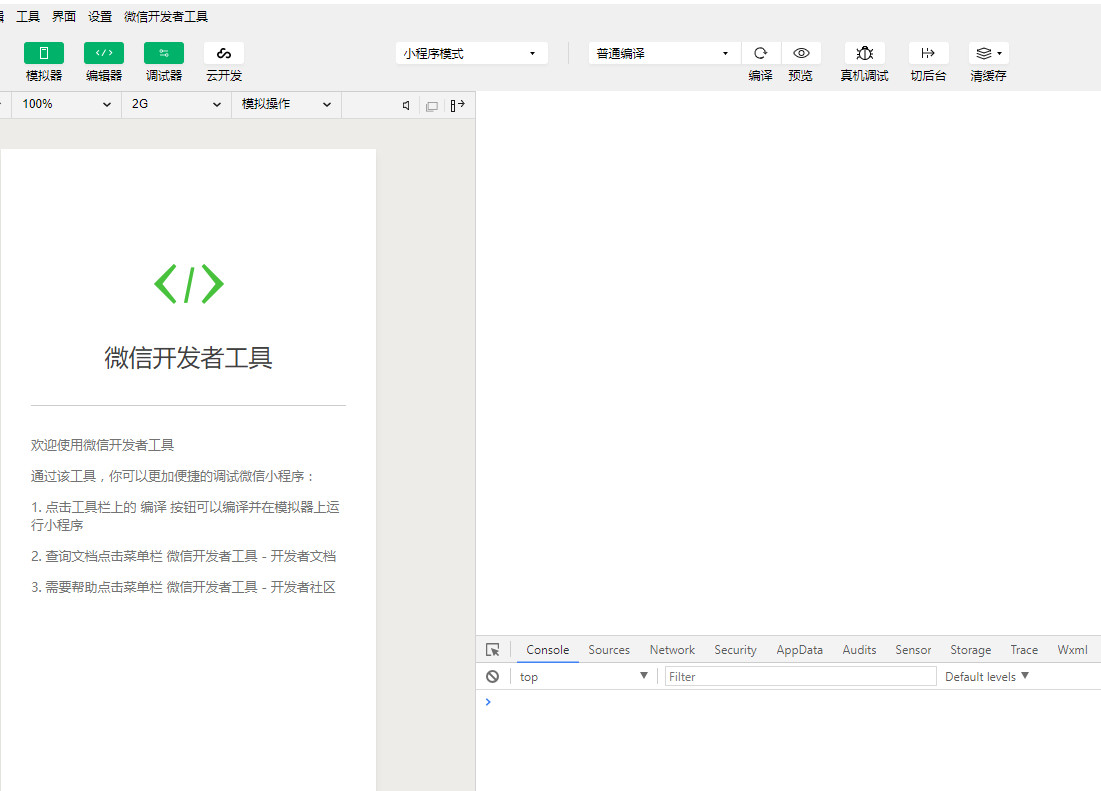
Task: Open the 普通编译 compile mode dropdown
Action: pyautogui.click(x=664, y=53)
